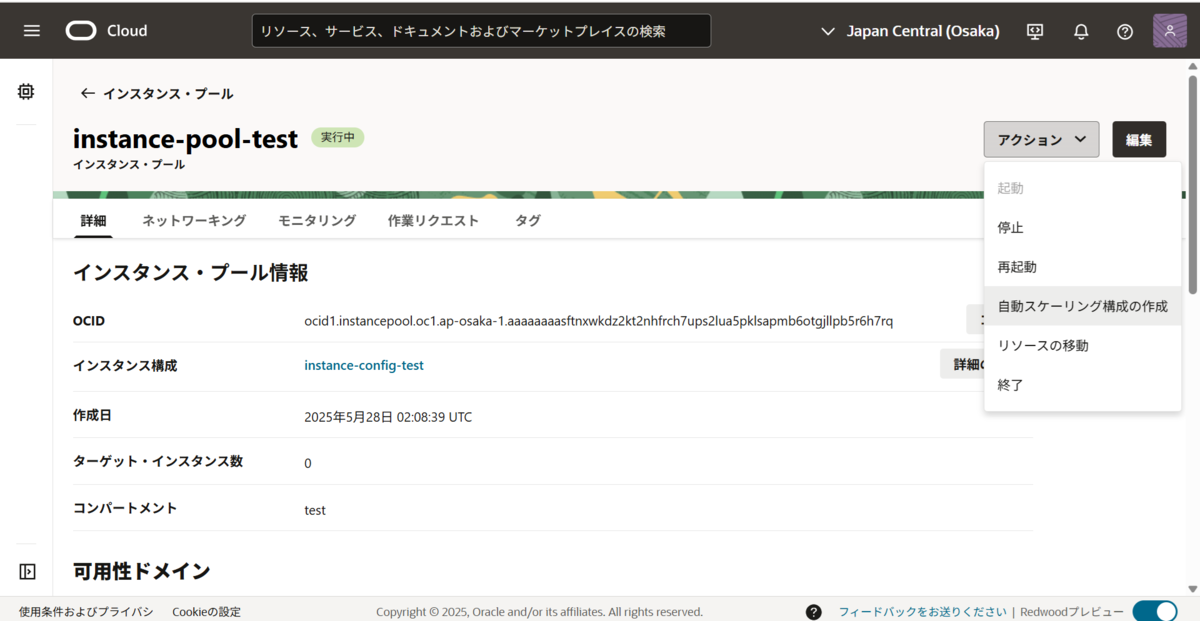Switch to the ネットワーキング tab
1200x621 pixels.
(194, 221)
